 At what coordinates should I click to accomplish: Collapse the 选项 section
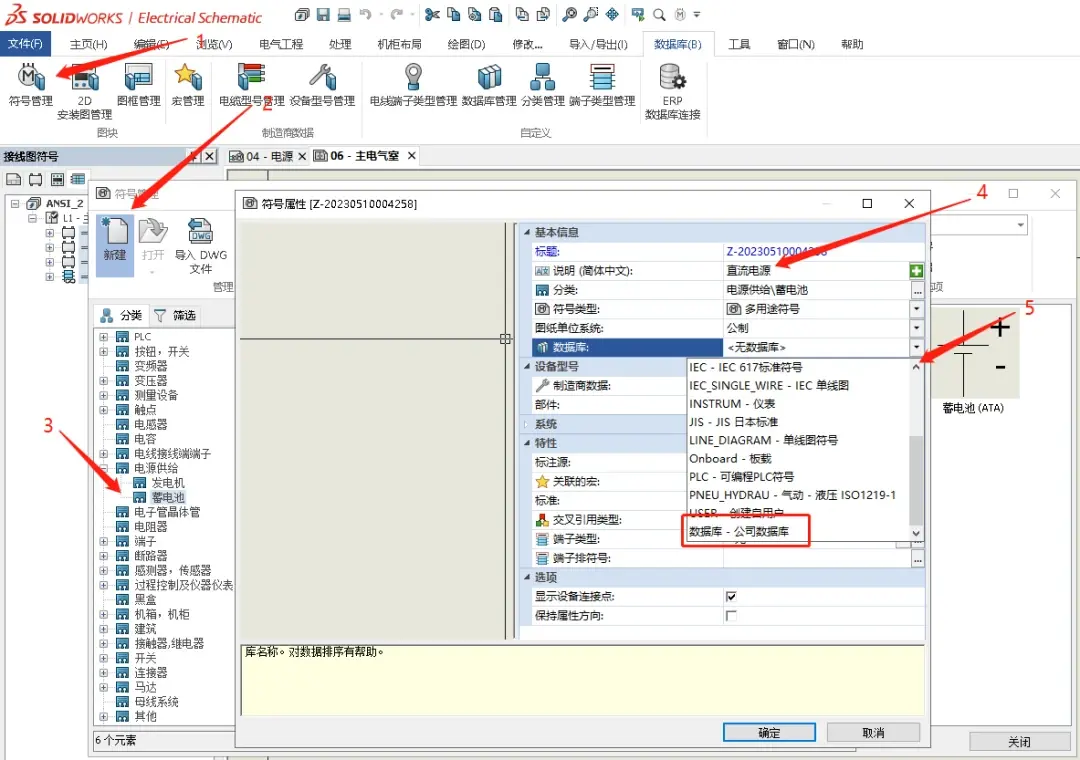tap(527, 577)
